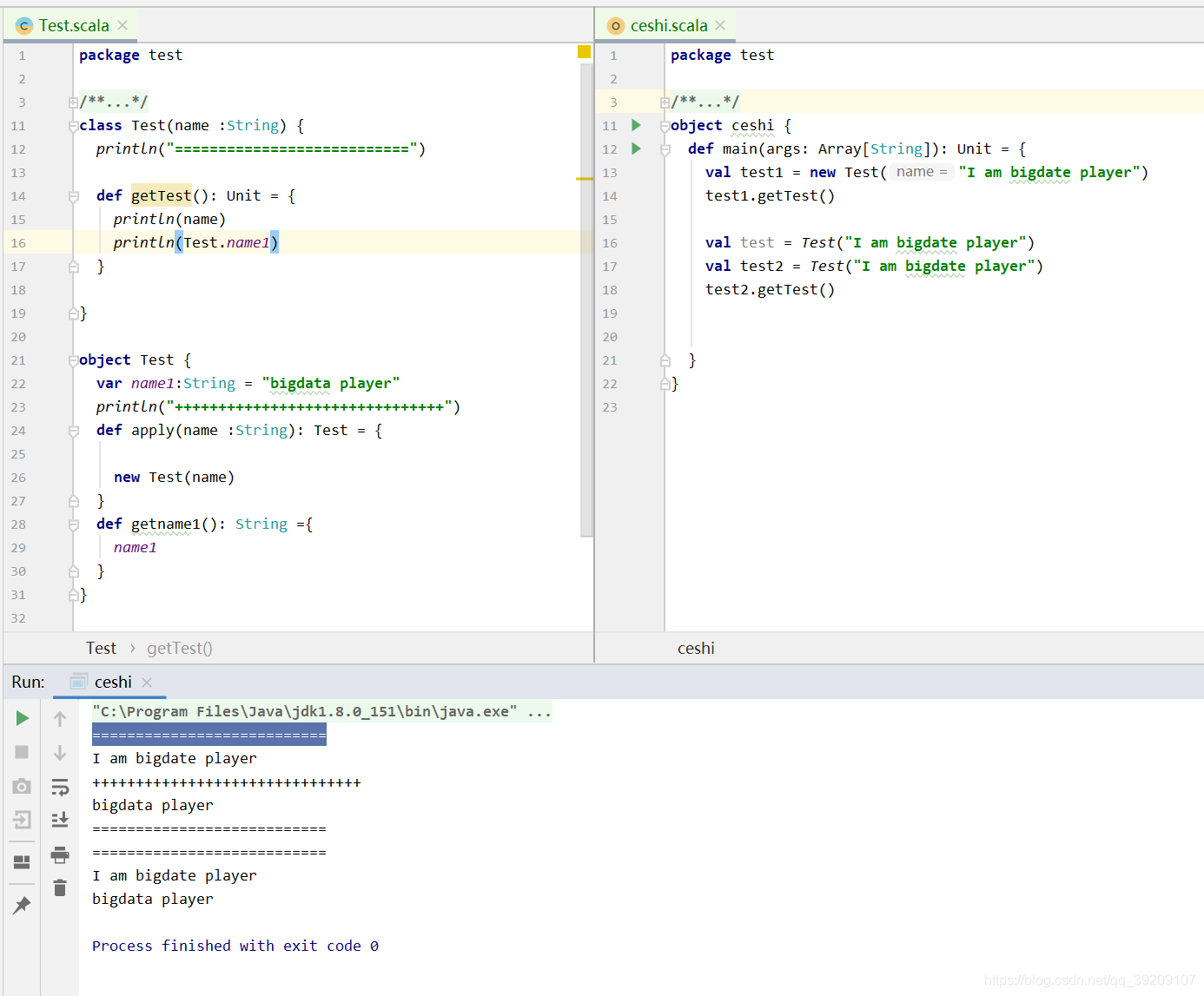Image resolution: width=1204 pixels, height=996 pixels.
Task: Expand folded comment in ceshi.scala line 3
Action: click(x=665, y=102)
